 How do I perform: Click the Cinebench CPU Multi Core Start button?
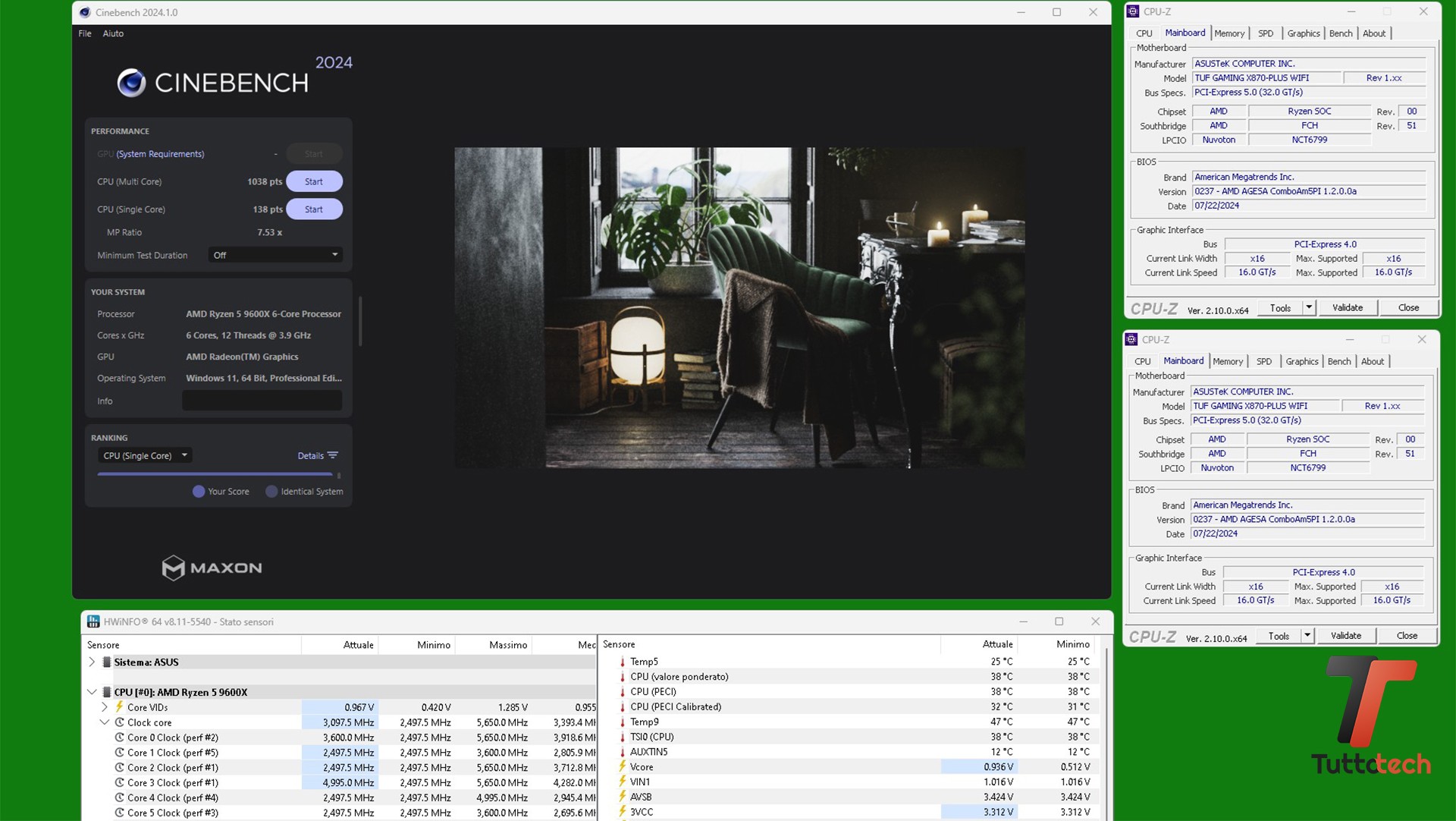(314, 181)
